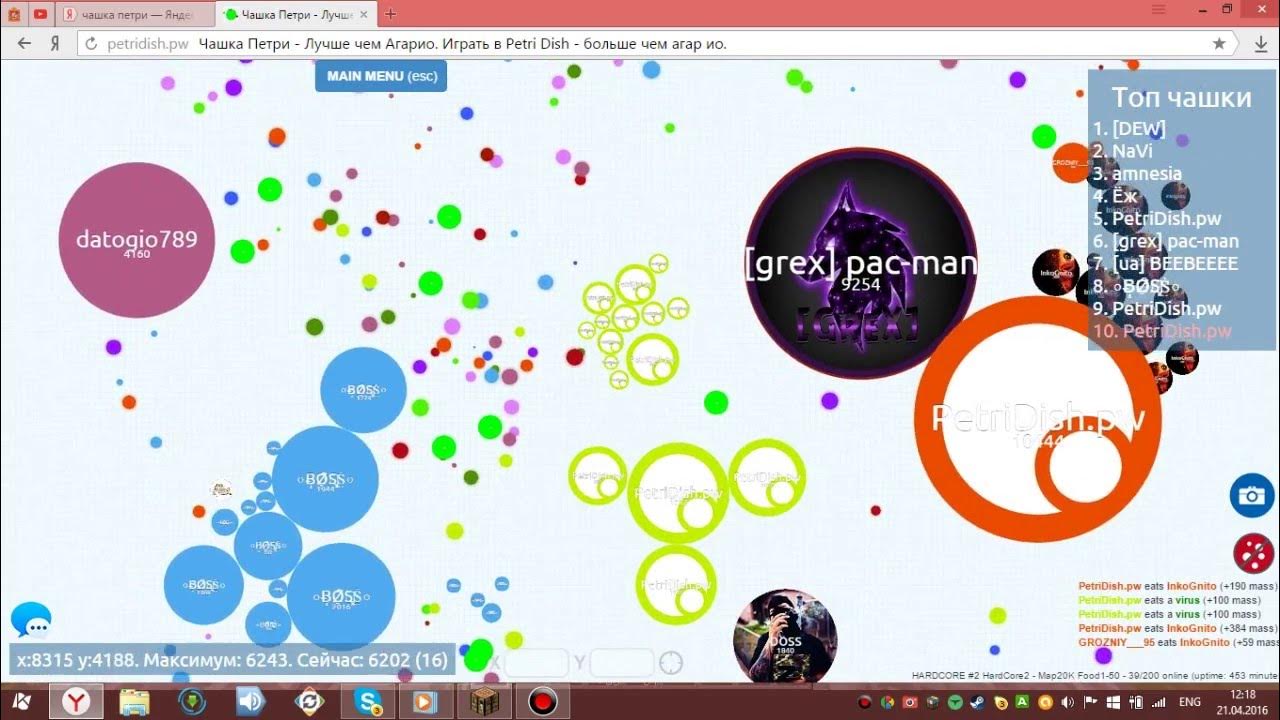Close the 'Чашка Петри - Лучше' tab

[x=362, y=14]
